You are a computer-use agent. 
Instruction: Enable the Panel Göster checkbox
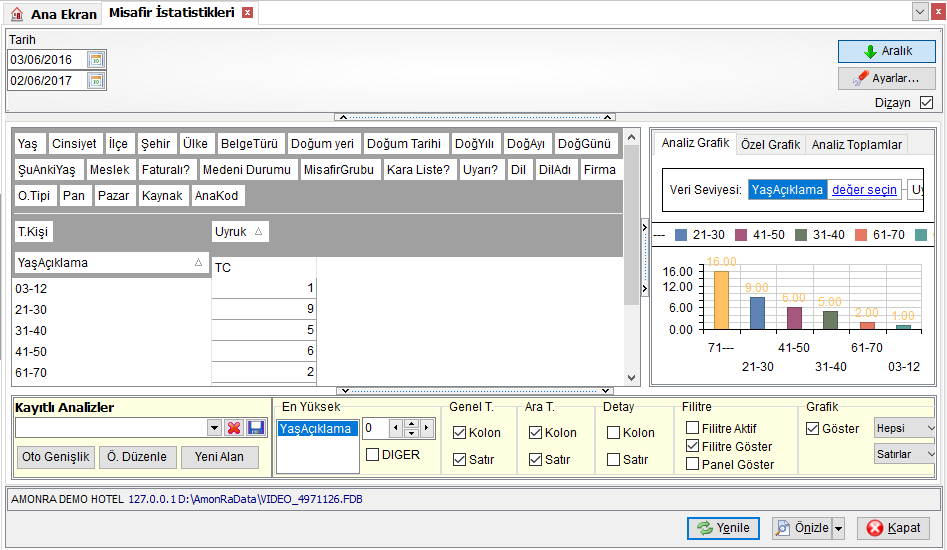tap(693, 464)
